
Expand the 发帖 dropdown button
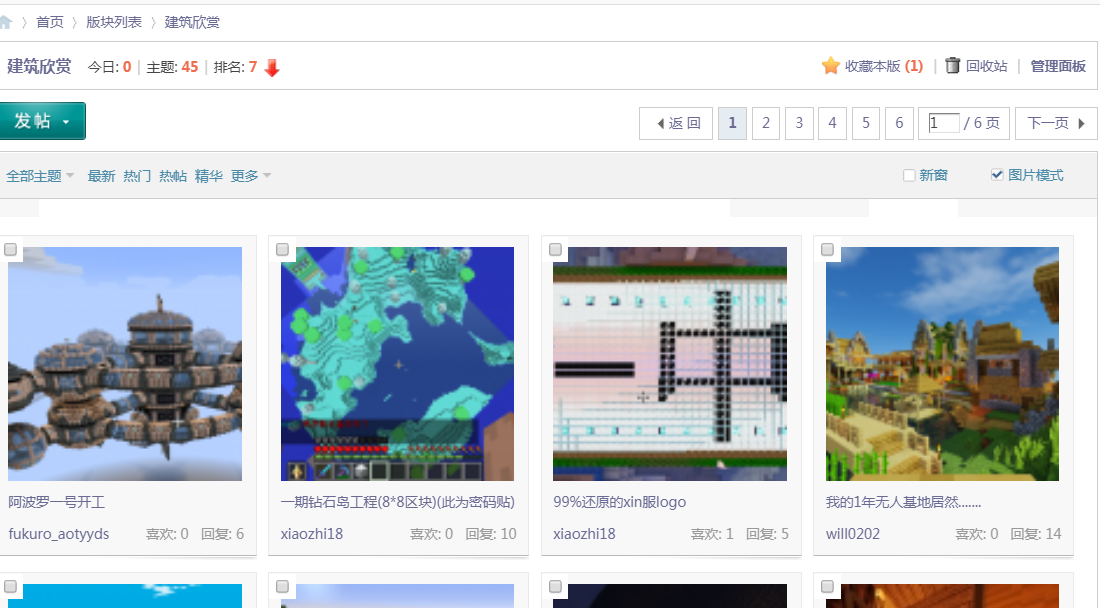[x=66, y=122]
